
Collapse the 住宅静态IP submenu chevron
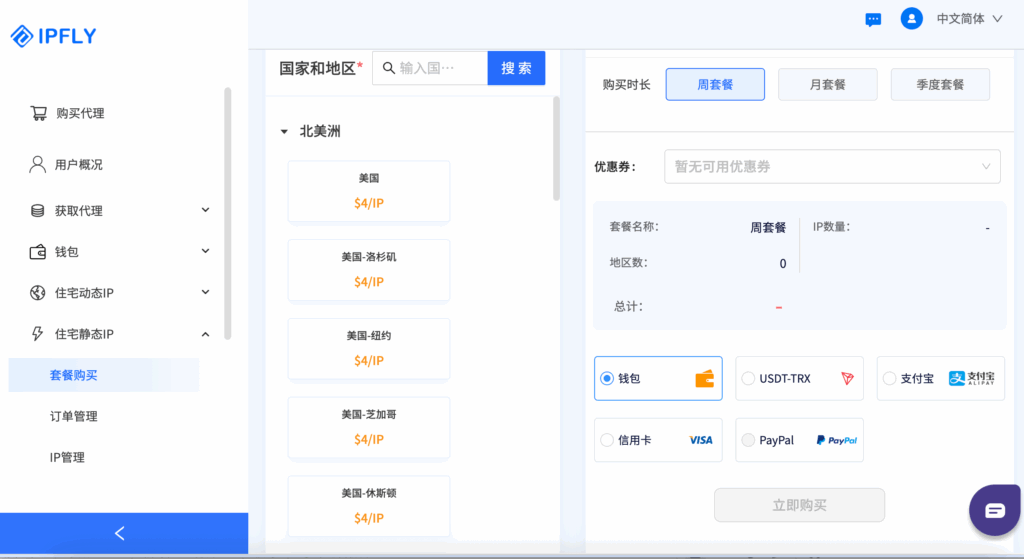coord(205,334)
